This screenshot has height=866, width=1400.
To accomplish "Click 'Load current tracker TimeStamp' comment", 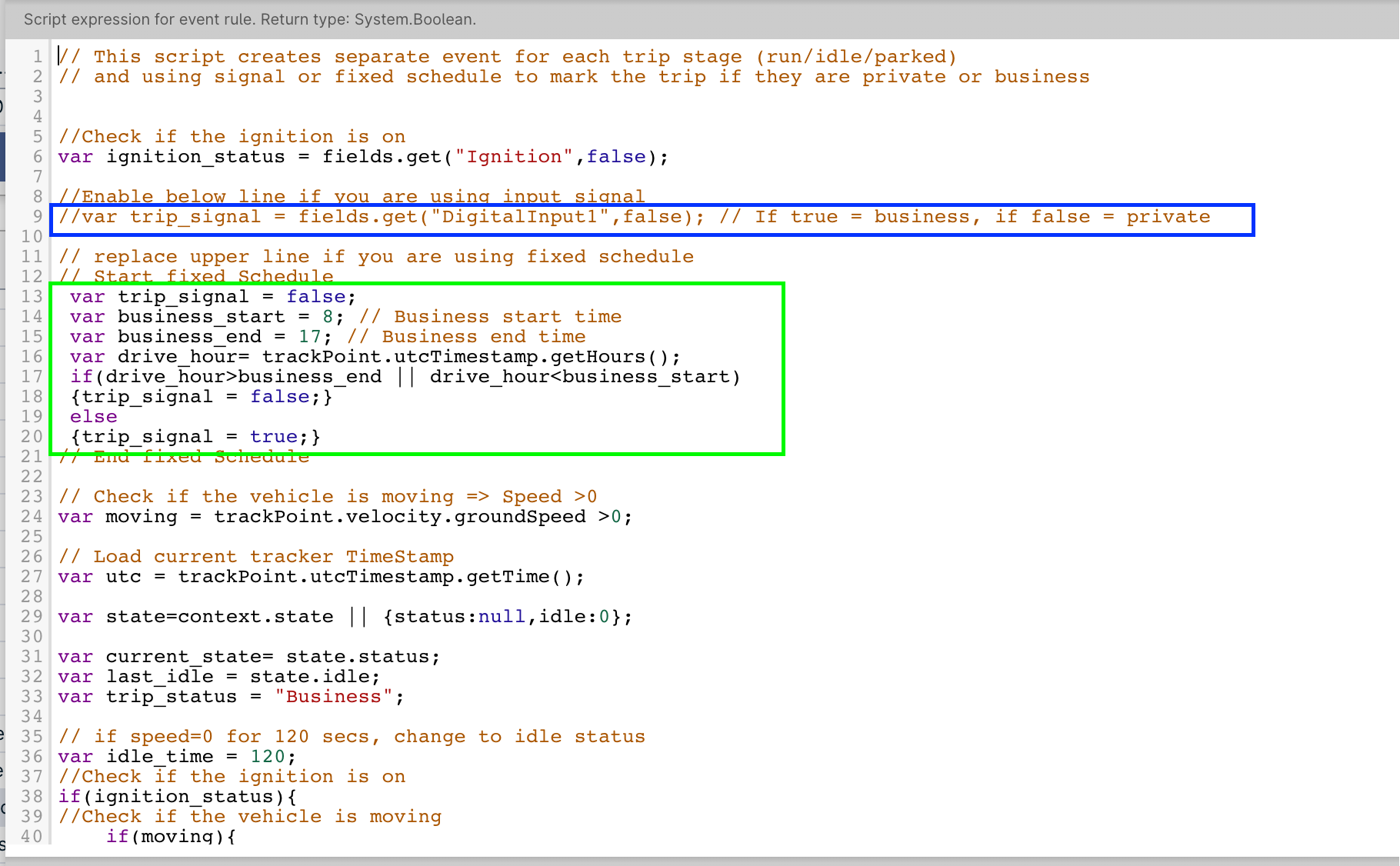I will [256, 557].
